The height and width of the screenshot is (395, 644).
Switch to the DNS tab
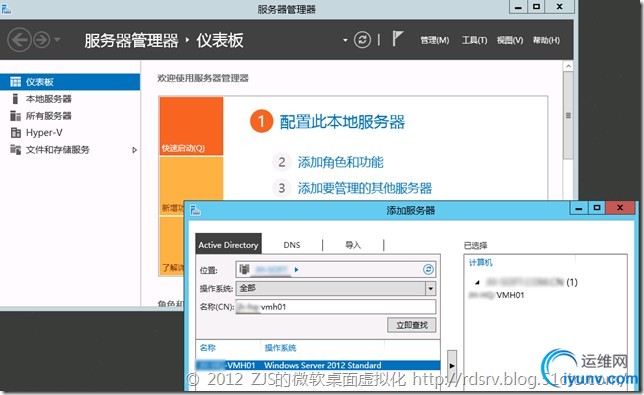tap(292, 245)
